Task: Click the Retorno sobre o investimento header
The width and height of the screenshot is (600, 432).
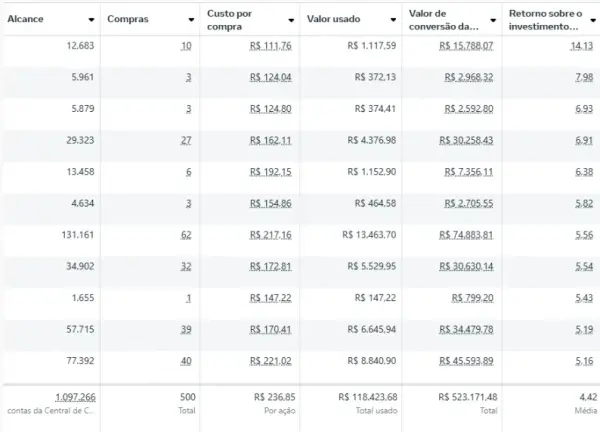Action: click(x=545, y=20)
